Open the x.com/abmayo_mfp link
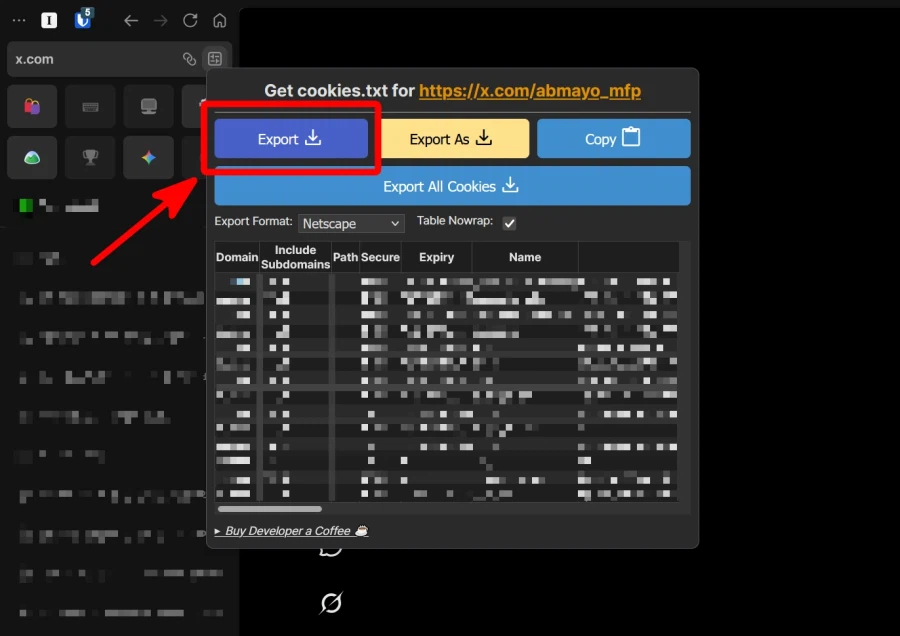This screenshot has height=636, width=900. click(x=530, y=91)
